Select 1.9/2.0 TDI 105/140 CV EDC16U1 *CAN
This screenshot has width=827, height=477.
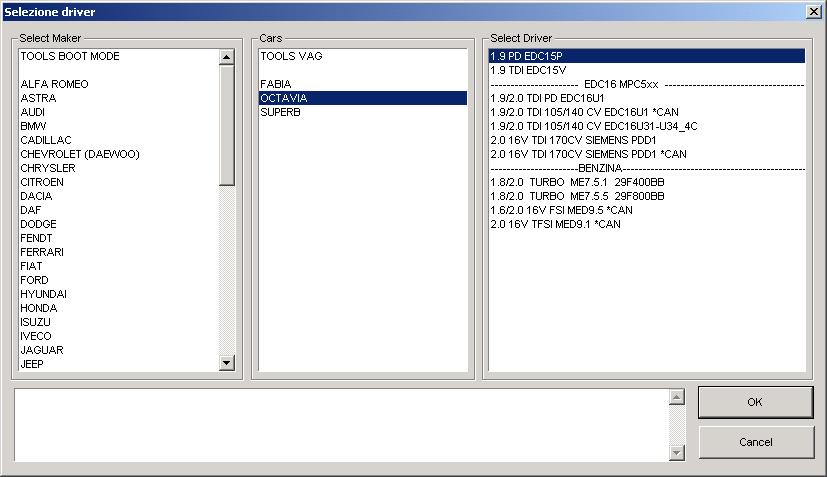click(x=647, y=112)
